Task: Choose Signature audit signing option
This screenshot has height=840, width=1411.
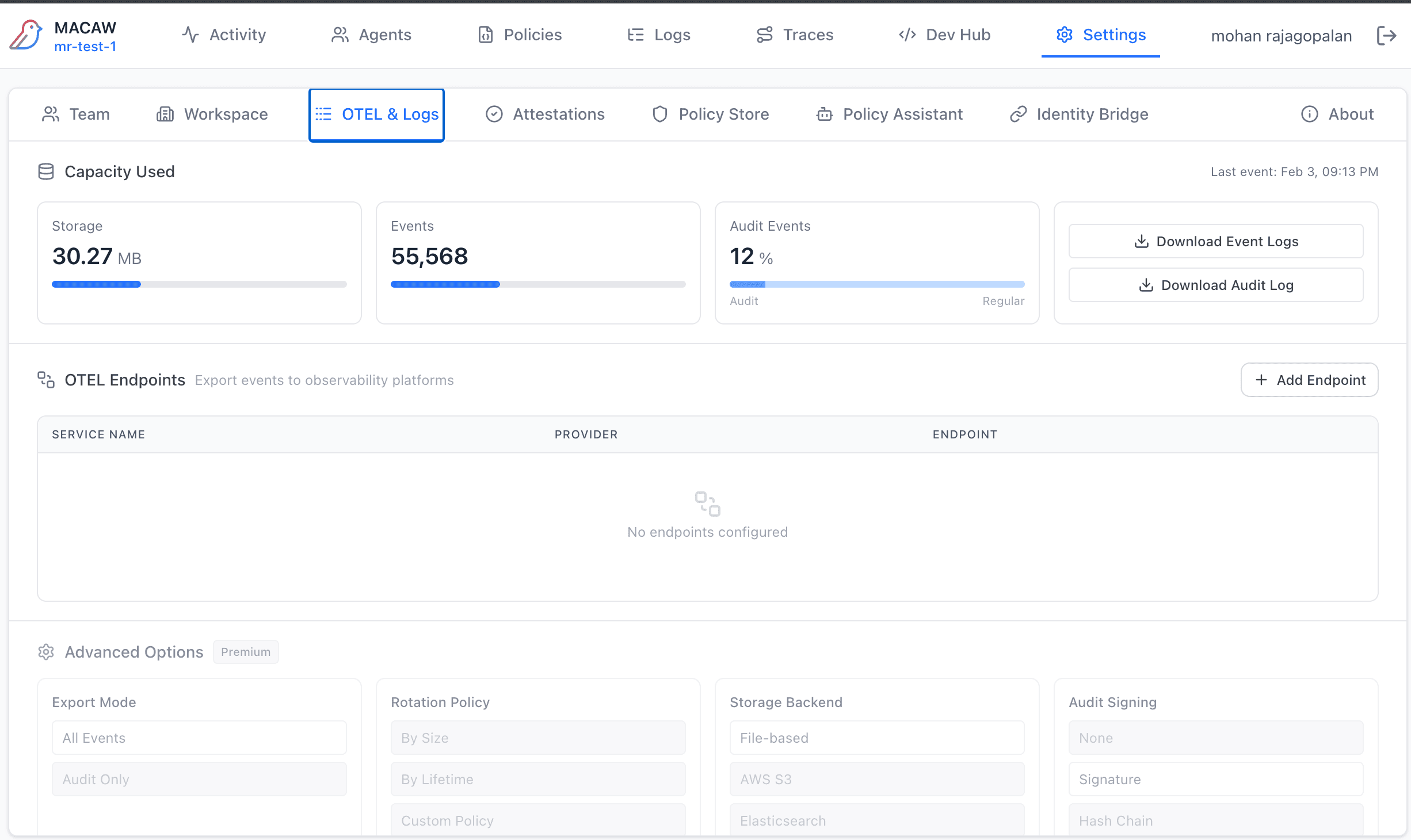Action: pyautogui.click(x=1215, y=779)
